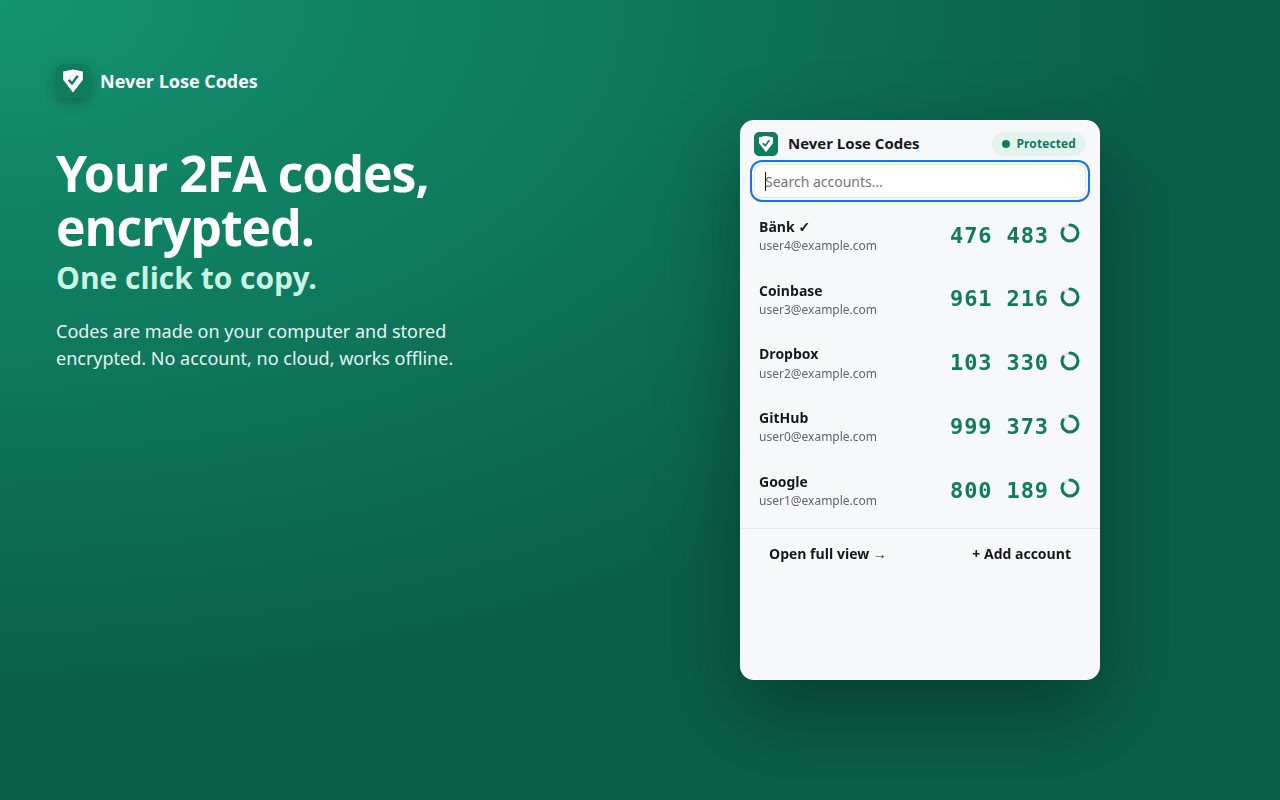Click the shield icon in the popup header
Image resolution: width=1280 pixels, height=800 pixels.
point(766,144)
